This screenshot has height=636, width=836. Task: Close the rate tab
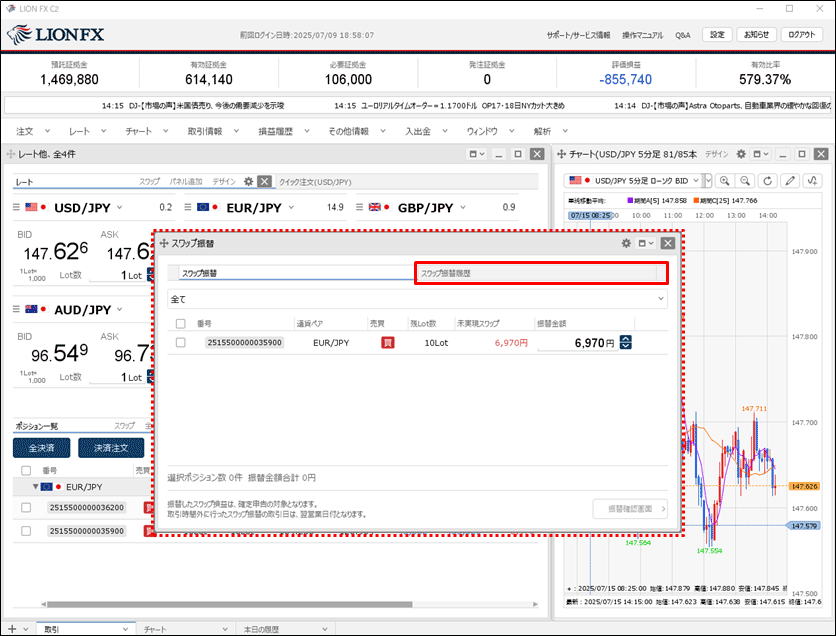(264, 181)
